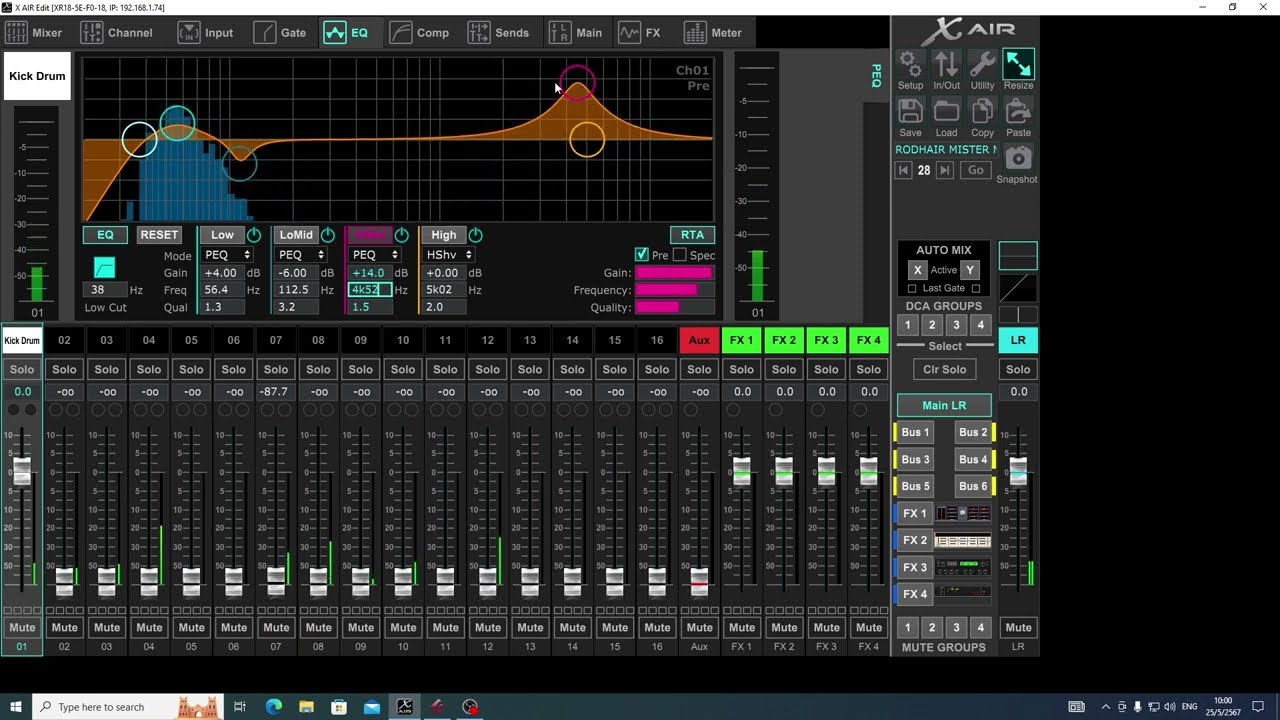Go to next snapshot arrow
This screenshot has width=1280, height=720.
click(945, 171)
